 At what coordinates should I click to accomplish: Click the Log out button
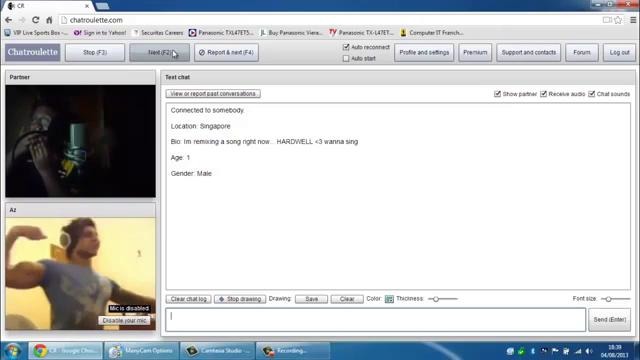620,53
